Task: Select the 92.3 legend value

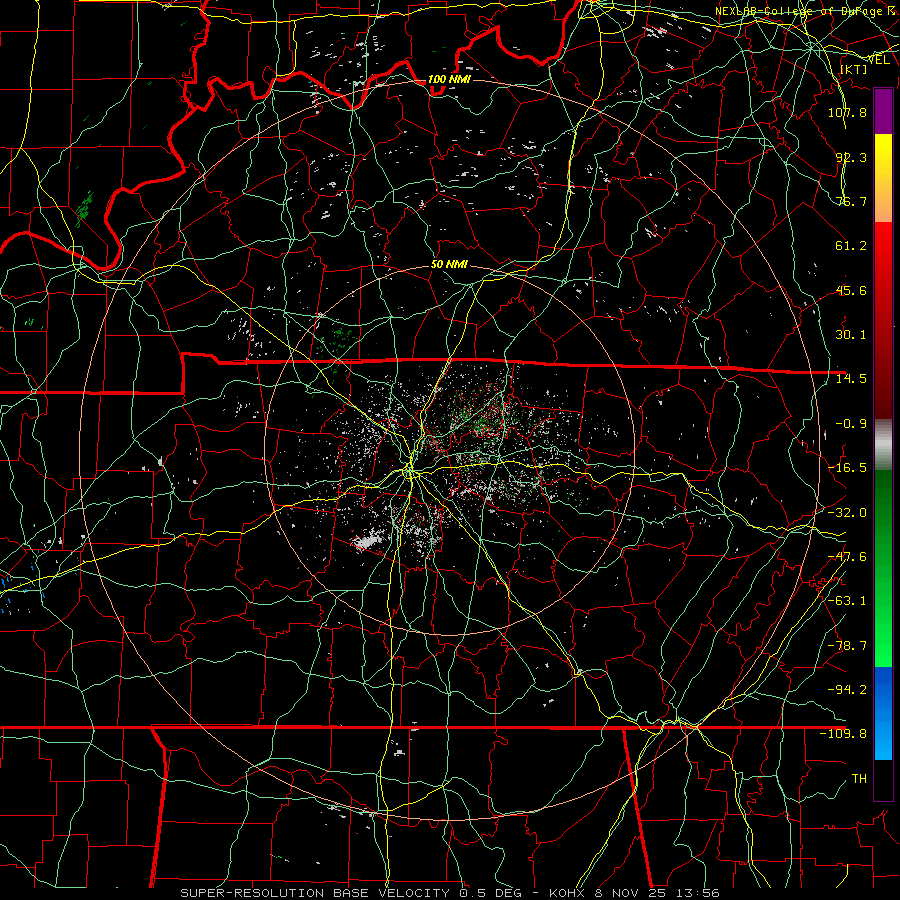Action: point(851,157)
